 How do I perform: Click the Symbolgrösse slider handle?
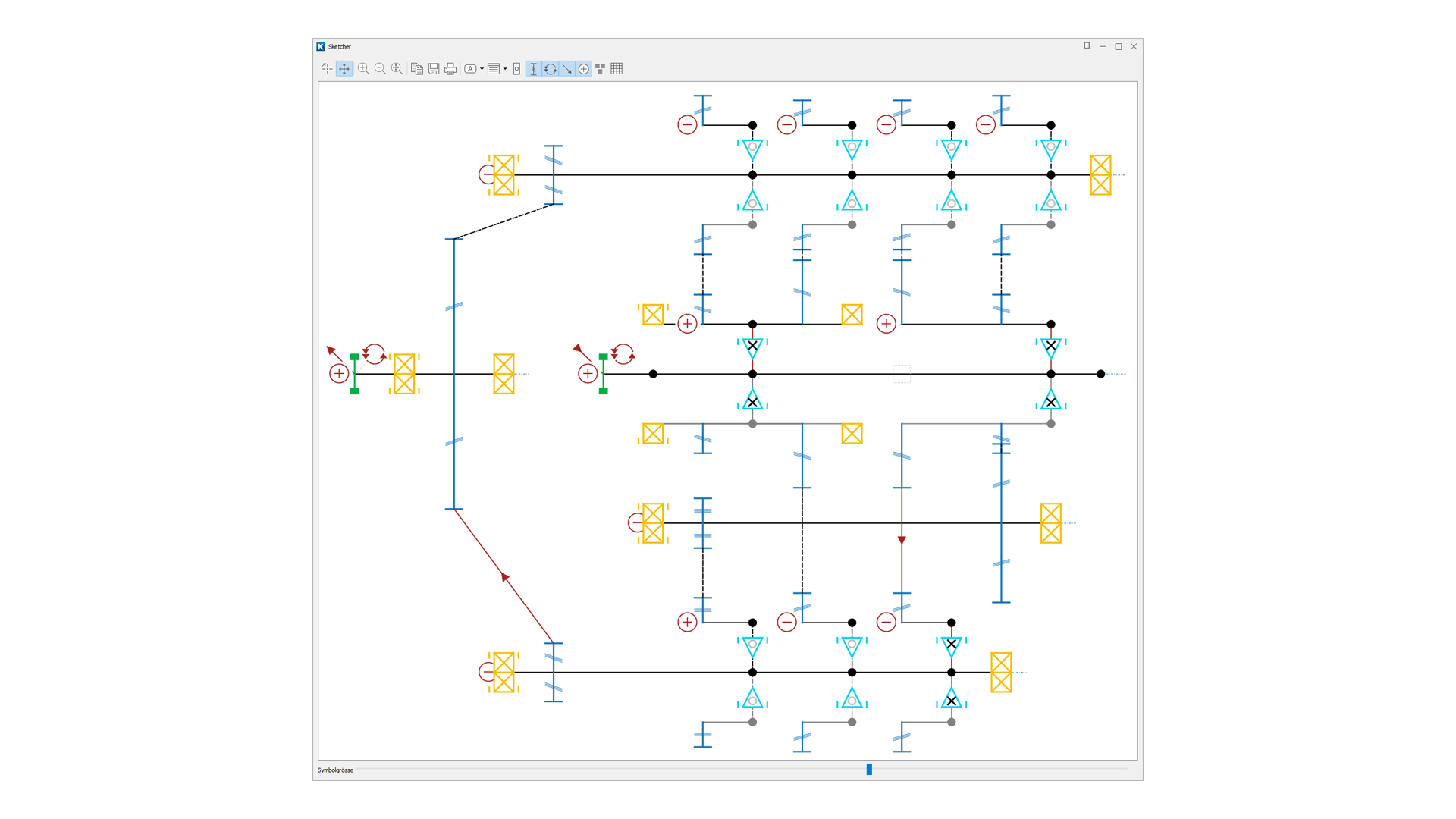coord(869,770)
